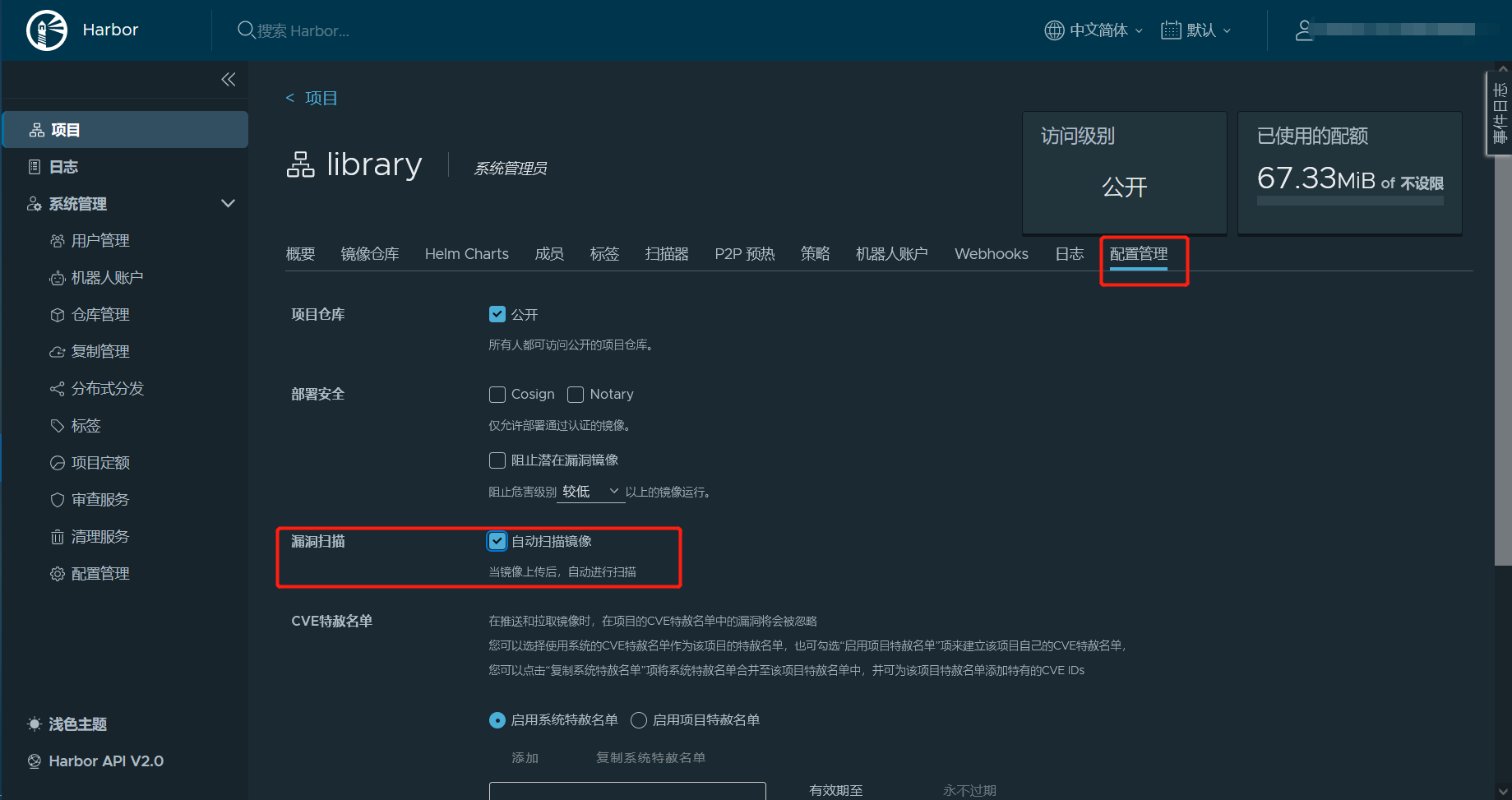1512x800 pixels.
Task: Uncheck the 公开 project checkbox
Action: [497, 314]
